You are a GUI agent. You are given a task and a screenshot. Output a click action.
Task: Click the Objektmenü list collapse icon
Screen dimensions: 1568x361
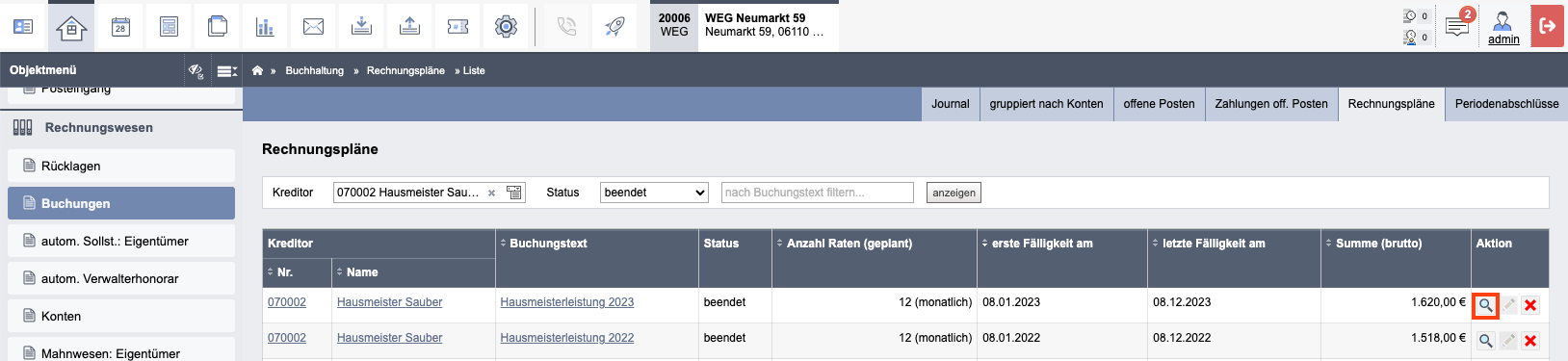pyautogui.click(x=227, y=70)
